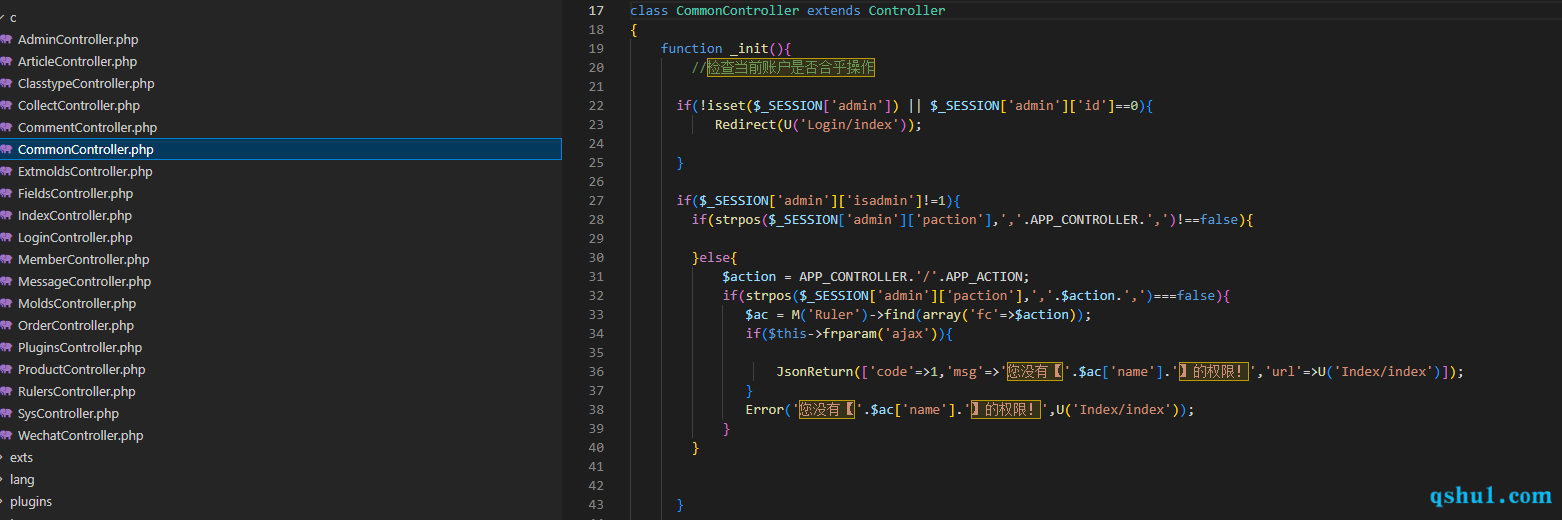The image size is (1562, 520).
Task: Select the highlighted CommonController.php file
Action: coord(280,149)
